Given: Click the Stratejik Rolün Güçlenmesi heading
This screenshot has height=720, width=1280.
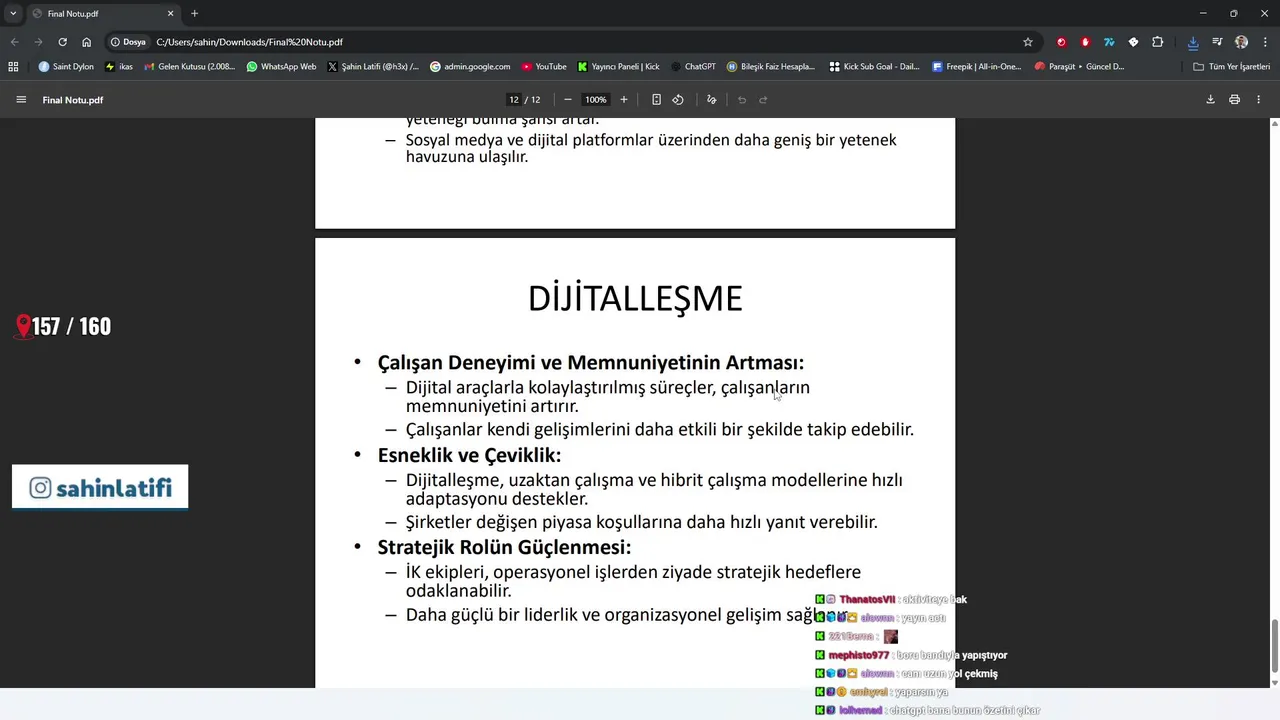Looking at the screenshot, I should point(504,547).
